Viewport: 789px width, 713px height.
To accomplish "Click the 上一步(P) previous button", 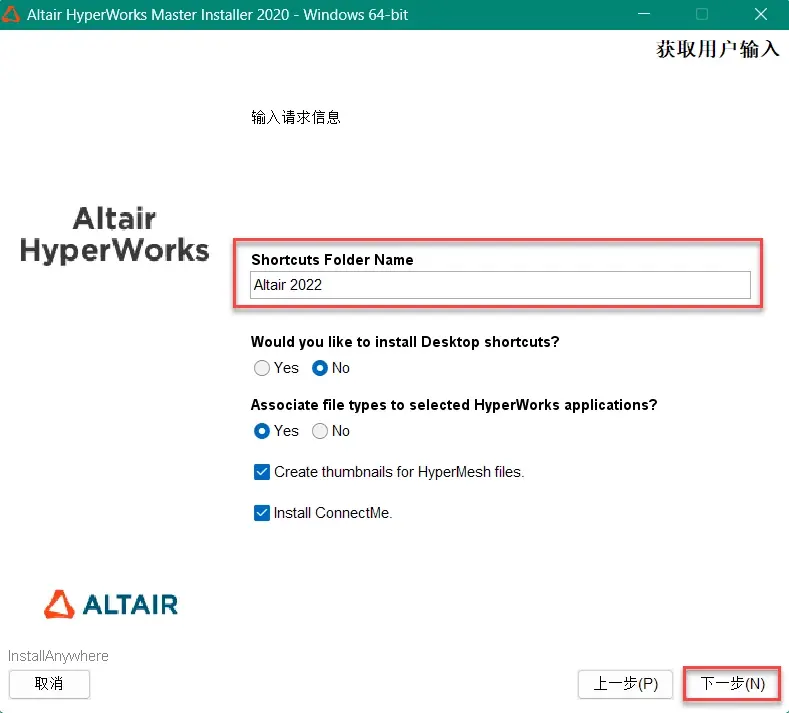I will pos(625,683).
